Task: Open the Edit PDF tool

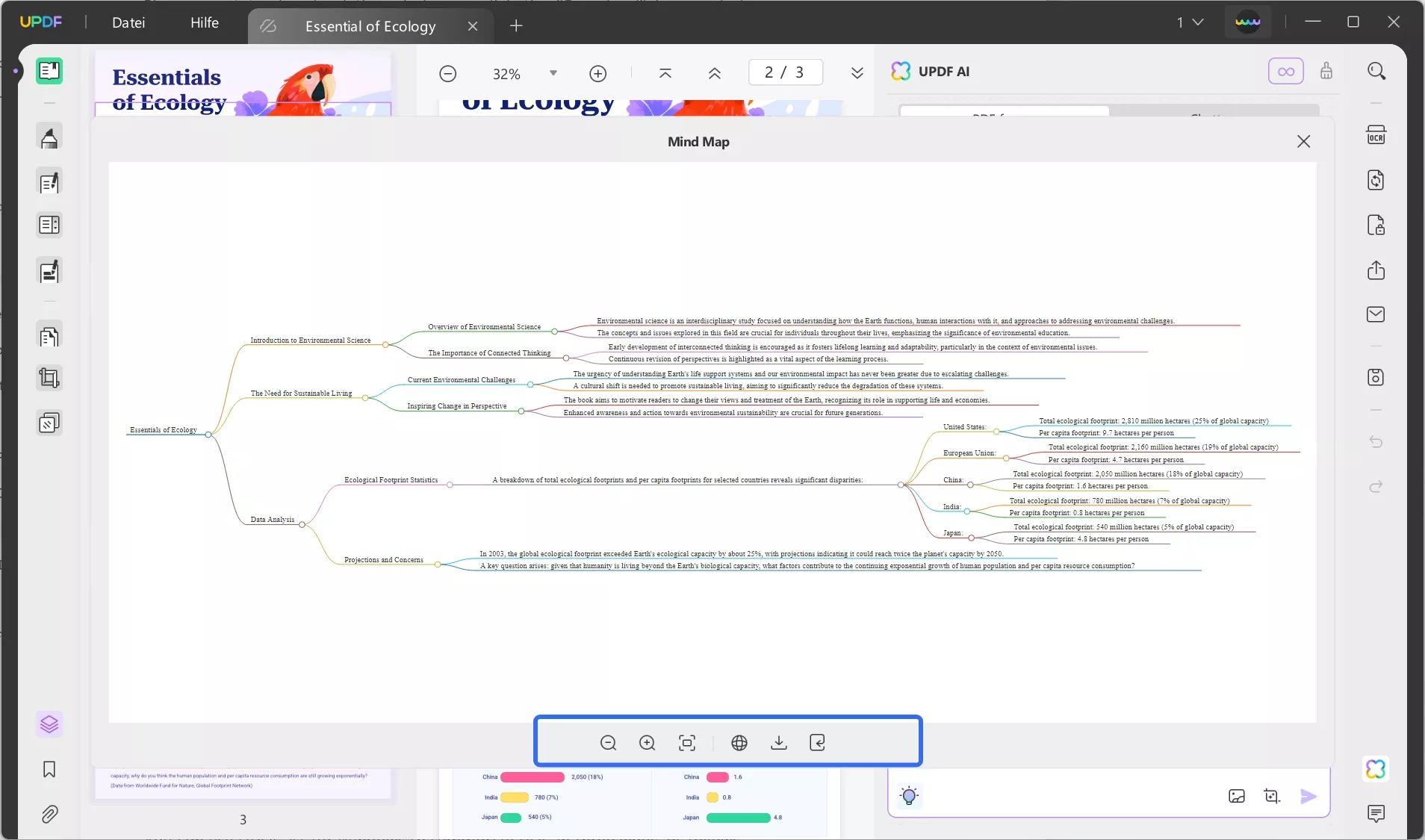Action: click(x=49, y=182)
